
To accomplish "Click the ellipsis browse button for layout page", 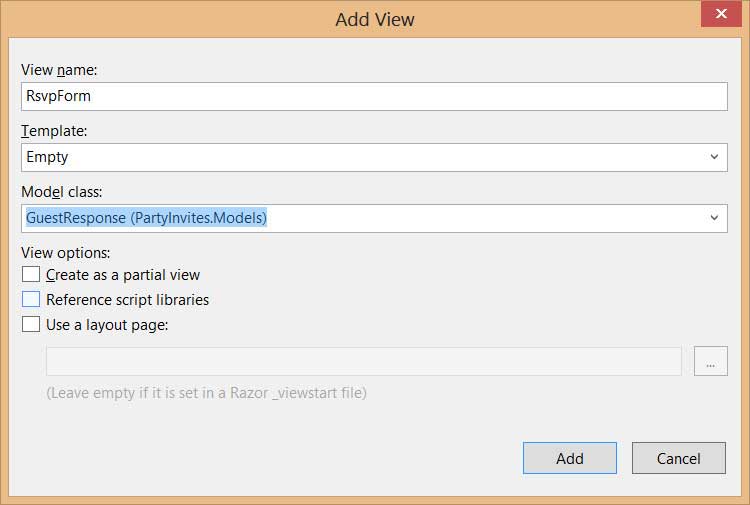I will pos(710,361).
